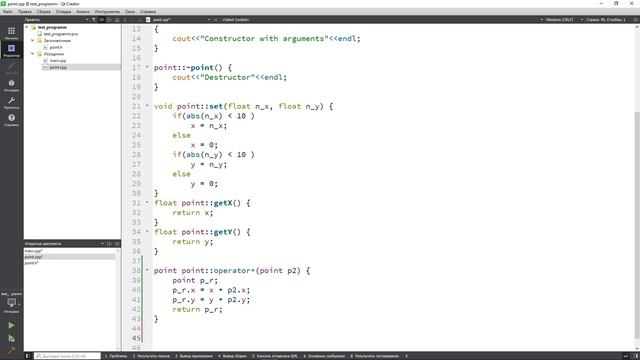Open the General Messages output pane

pos(324,356)
